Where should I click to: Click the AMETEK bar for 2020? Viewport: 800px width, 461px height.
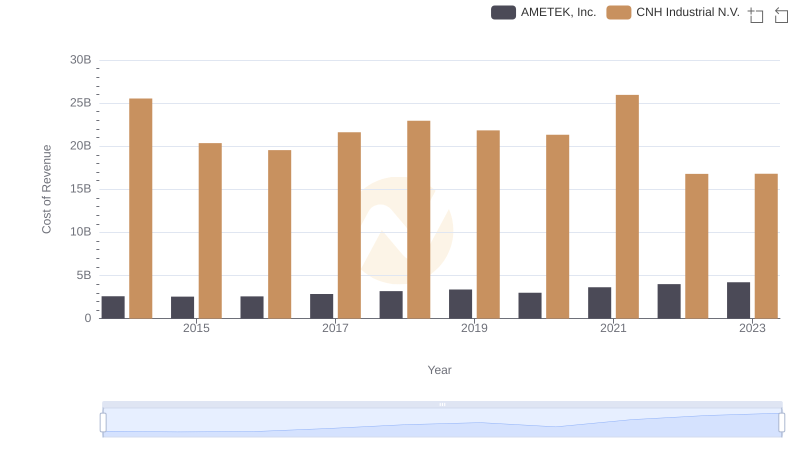[x=530, y=305]
